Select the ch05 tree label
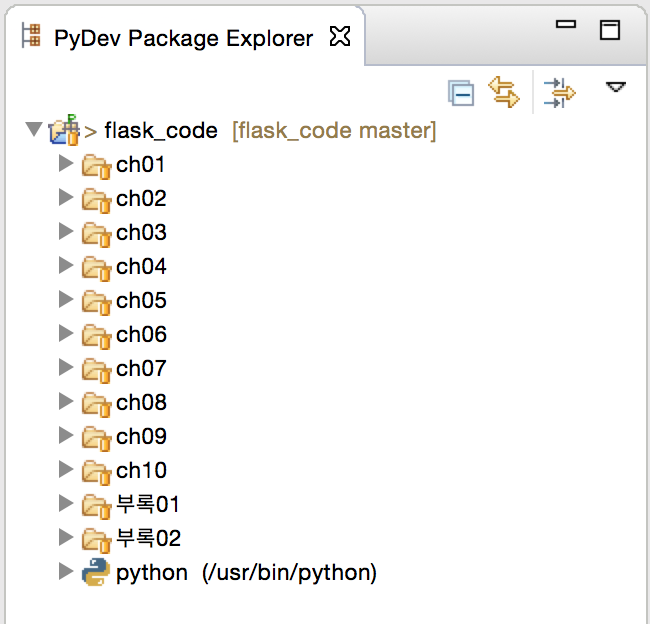650x624 pixels. click(x=141, y=301)
